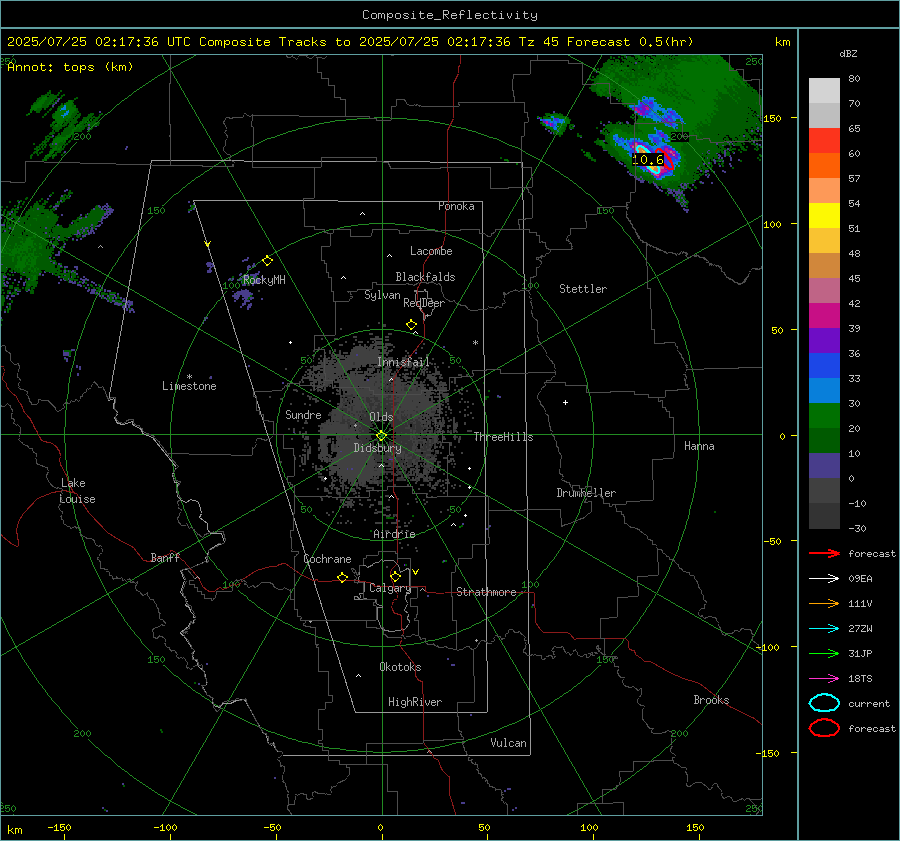Click the Olds town label
Image resolution: width=900 pixels, height=841 pixels.
coord(381,417)
